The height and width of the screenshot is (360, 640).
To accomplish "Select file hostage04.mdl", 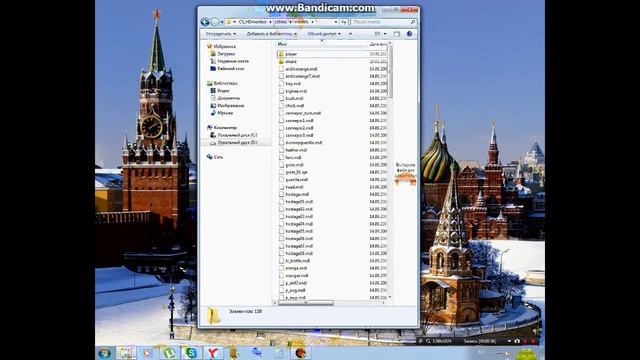I will (299, 224).
